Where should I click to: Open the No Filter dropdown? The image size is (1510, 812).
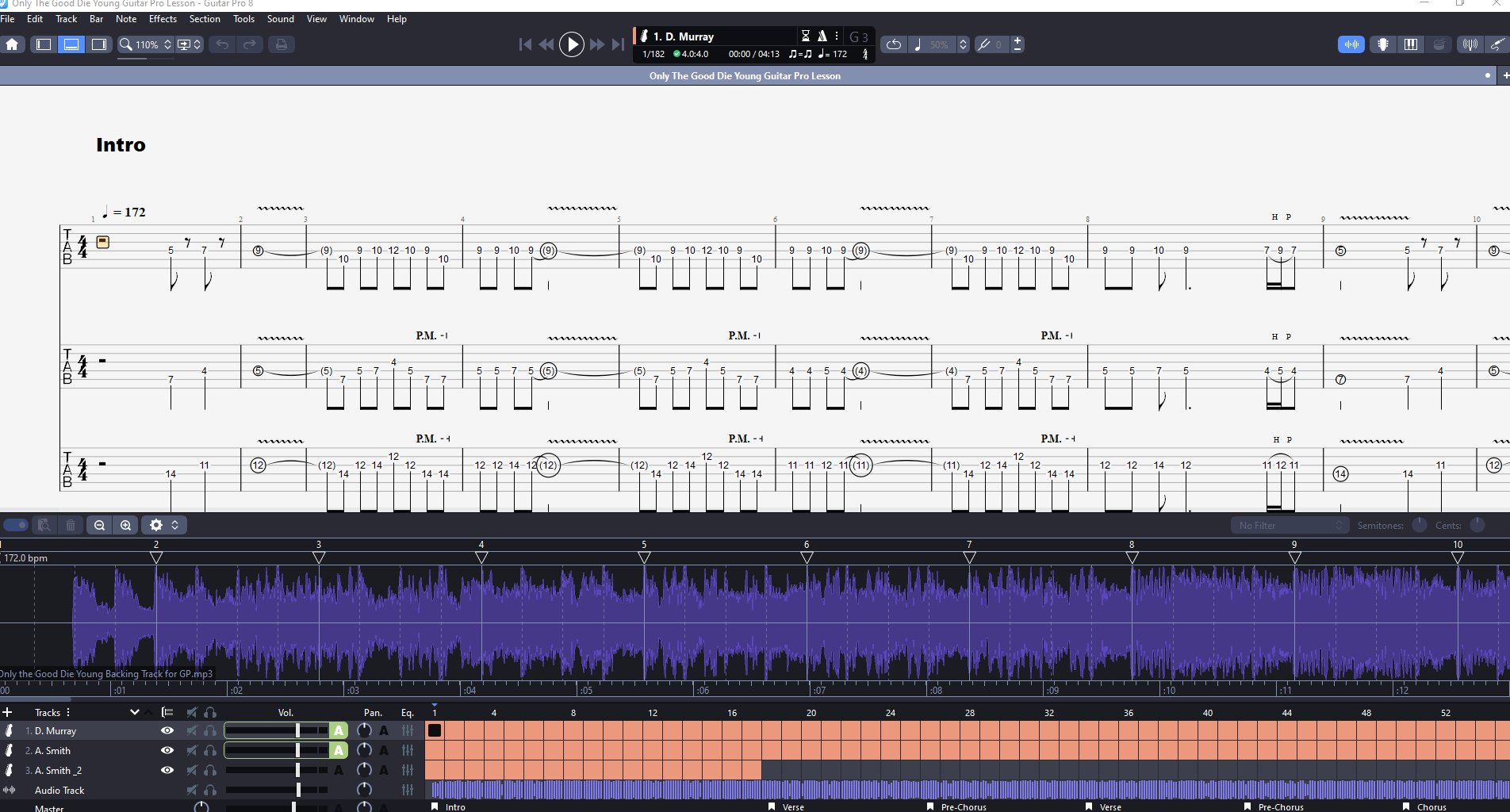[1290, 525]
